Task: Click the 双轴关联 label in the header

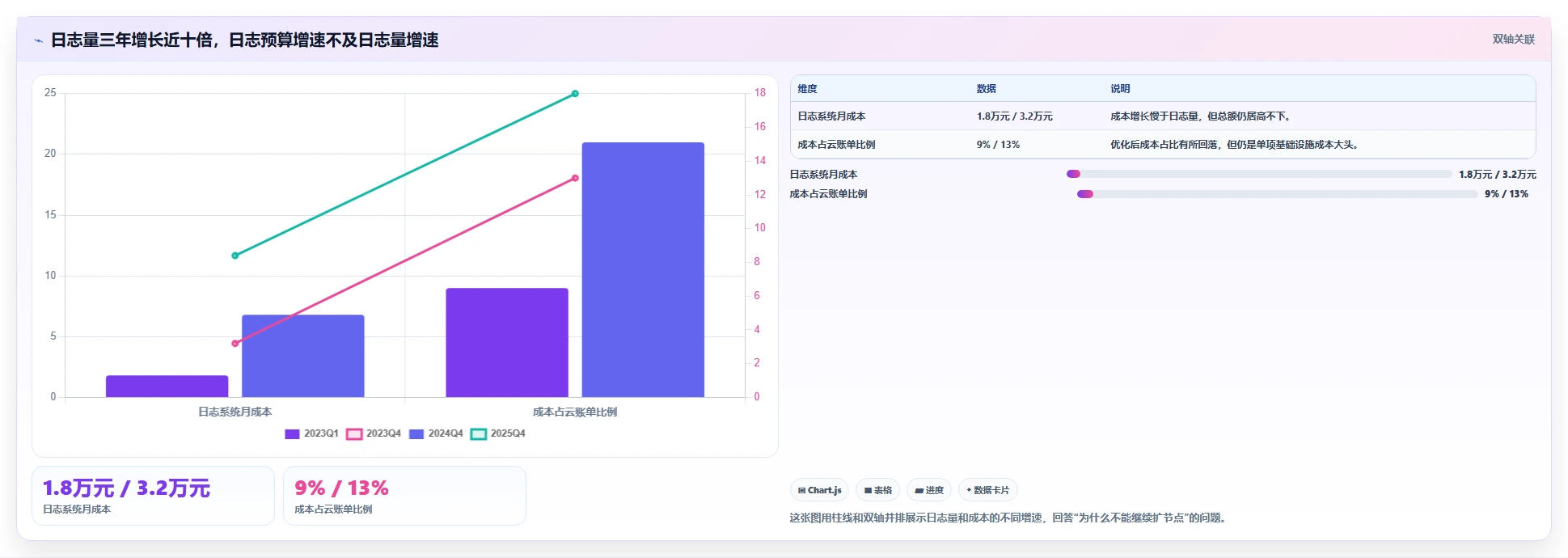Action: pyautogui.click(x=1513, y=40)
